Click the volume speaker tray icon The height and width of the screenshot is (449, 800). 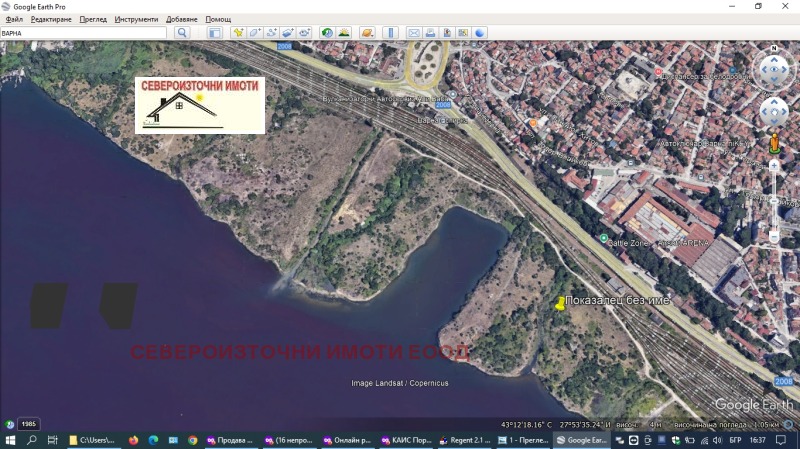[x=717, y=440]
